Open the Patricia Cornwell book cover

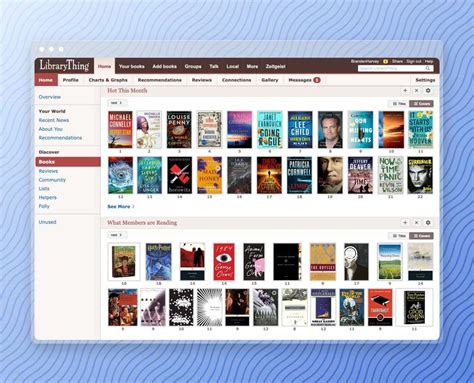coord(299,175)
